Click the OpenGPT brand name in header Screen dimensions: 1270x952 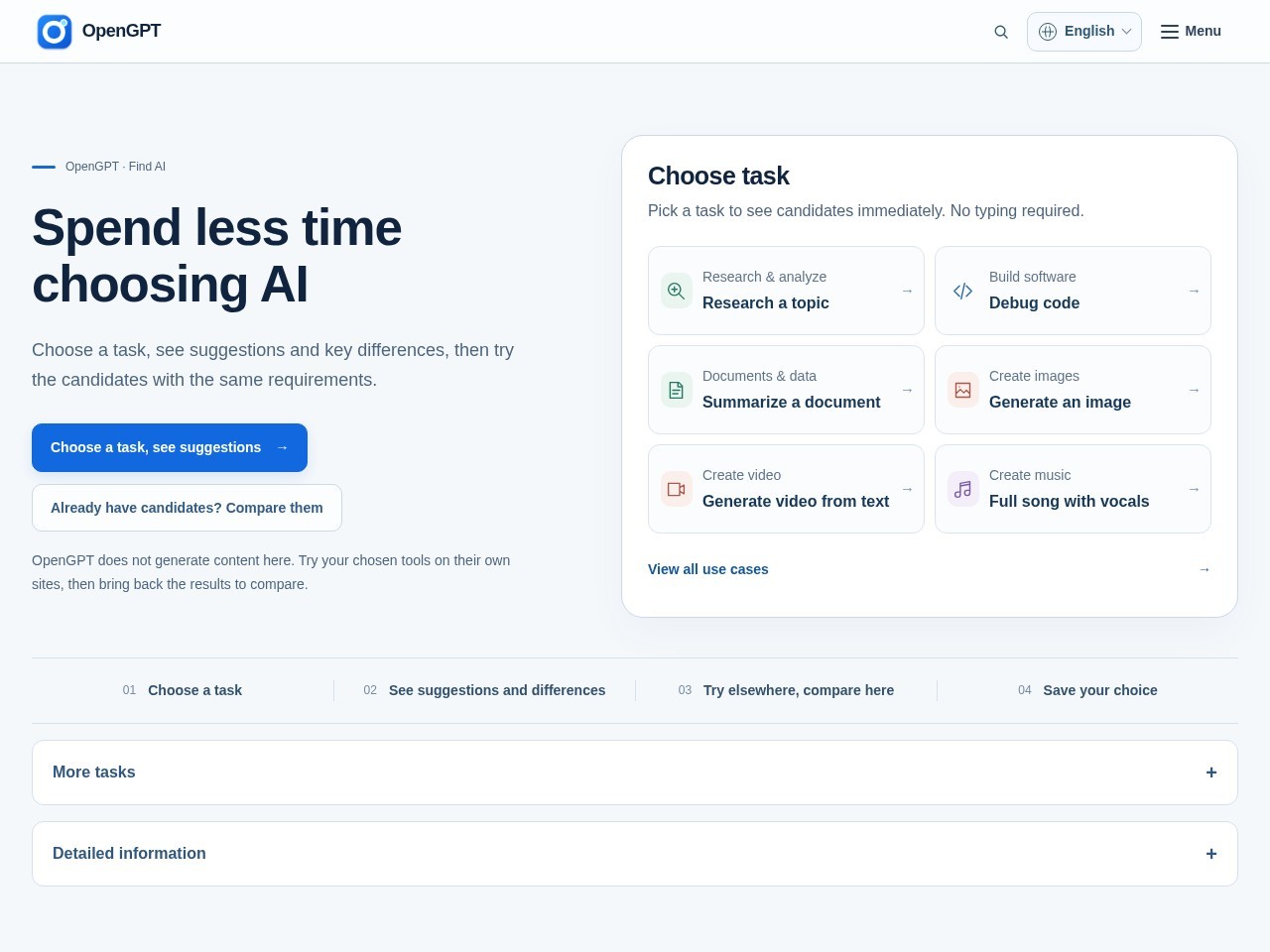(x=121, y=31)
